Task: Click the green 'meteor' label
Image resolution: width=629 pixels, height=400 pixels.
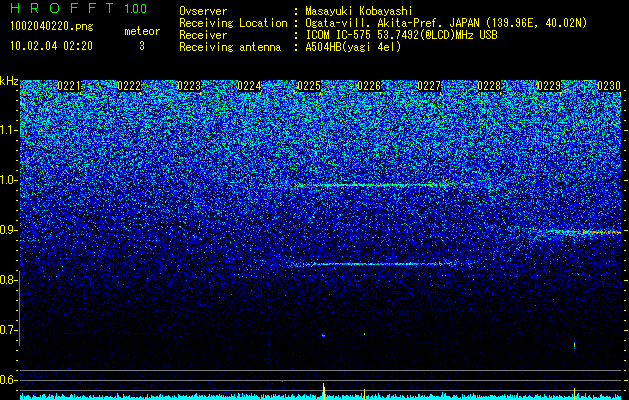Action: pyautogui.click(x=142, y=31)
